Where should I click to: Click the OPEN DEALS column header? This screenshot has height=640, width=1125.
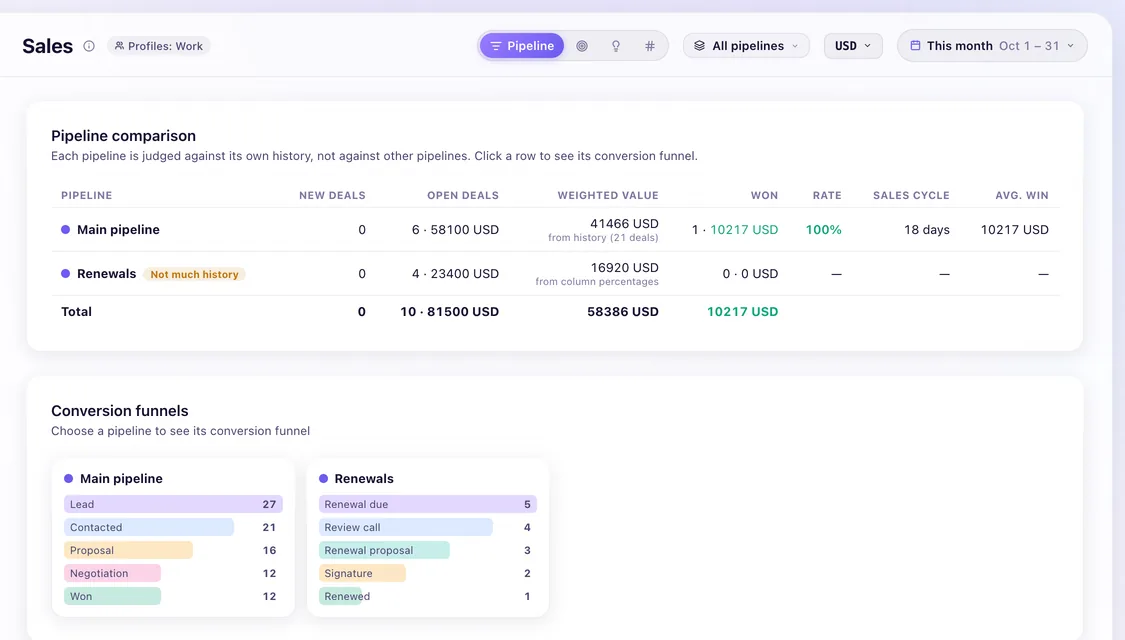click(x=463, y=195)
